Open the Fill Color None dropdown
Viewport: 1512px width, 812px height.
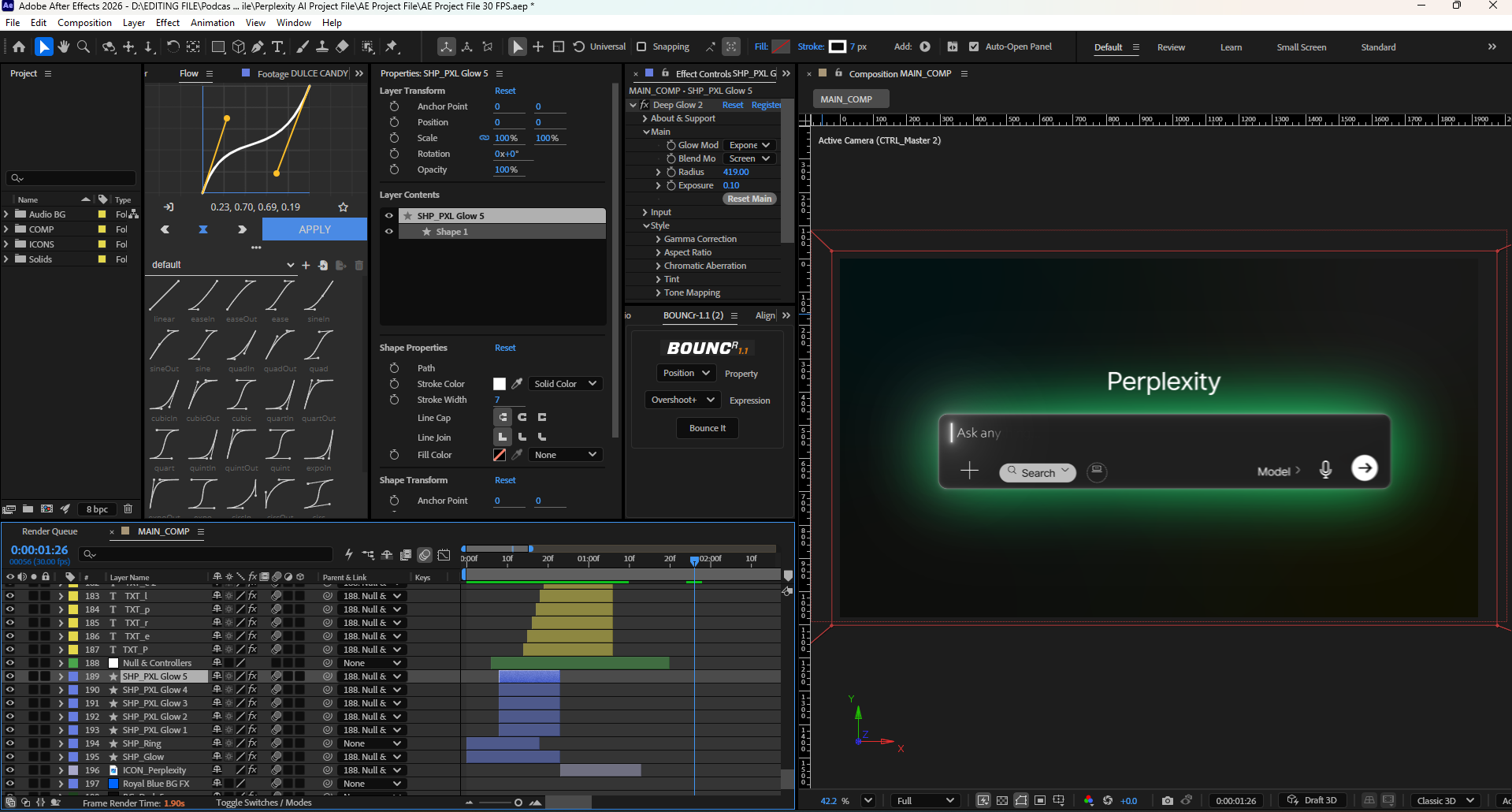coord(565,455)
